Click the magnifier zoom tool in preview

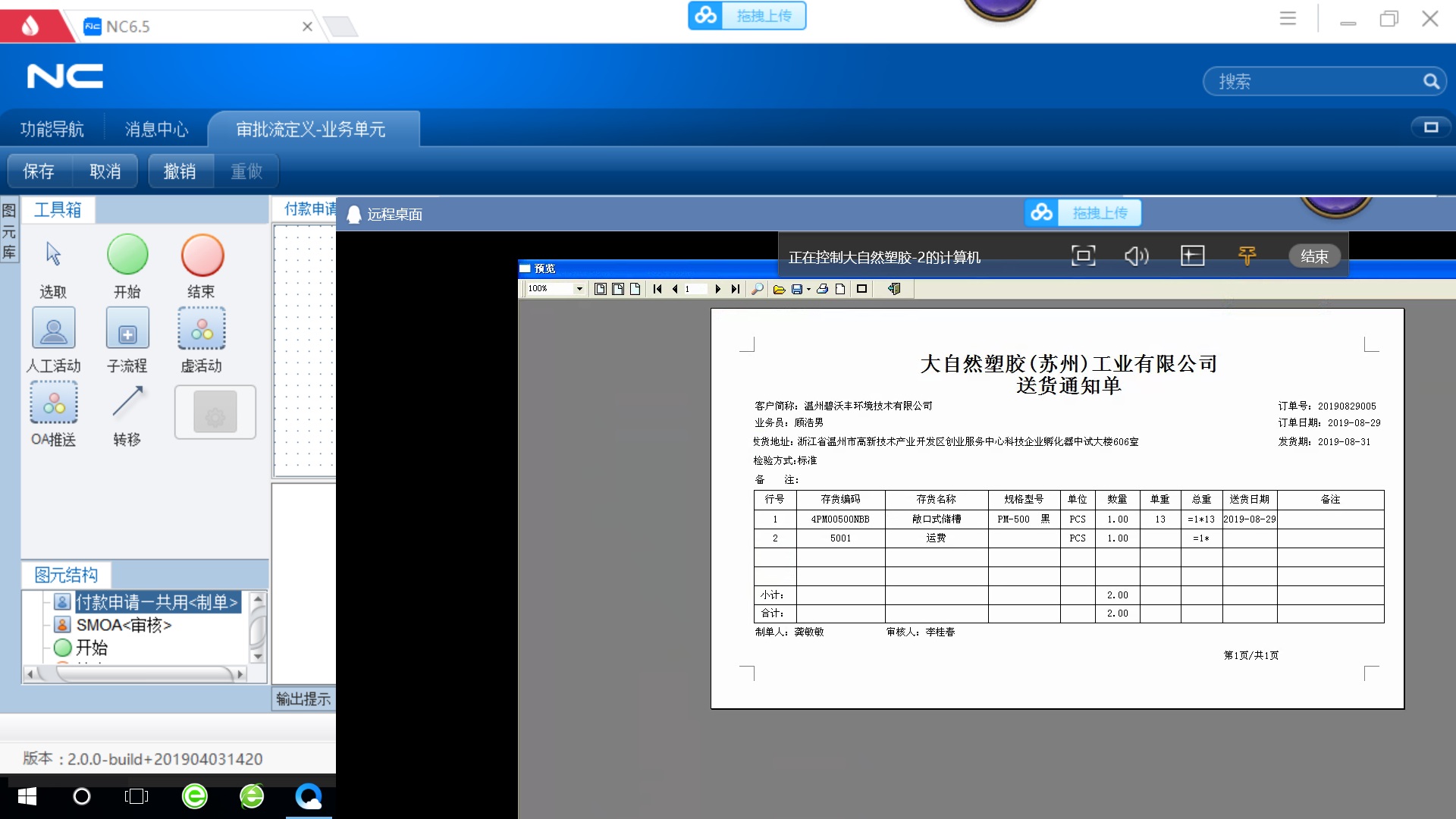point(757,289)
